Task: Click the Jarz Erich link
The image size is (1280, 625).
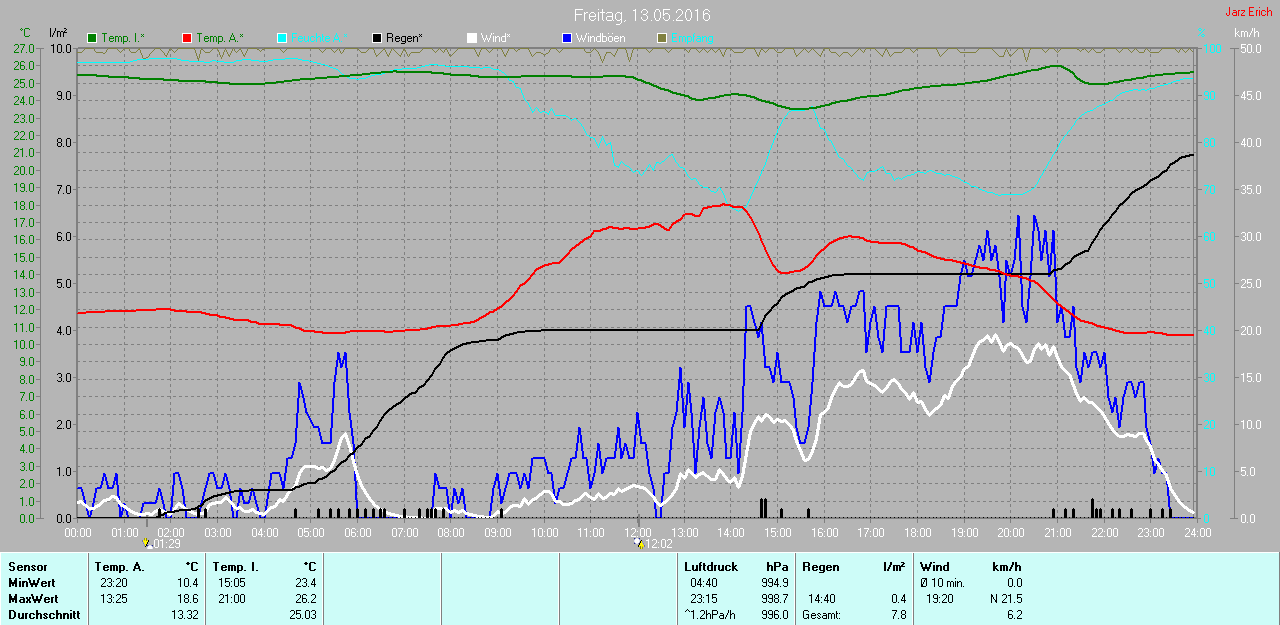Action: pos(1248,12)
